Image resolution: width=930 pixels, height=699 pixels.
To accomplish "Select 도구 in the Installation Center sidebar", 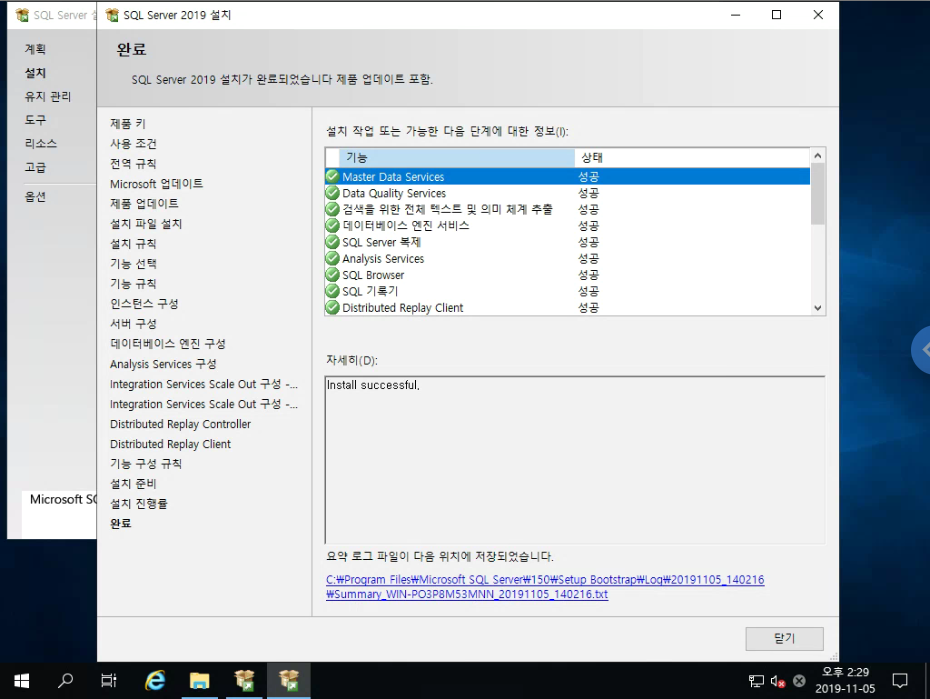I will tap(35, 120).
